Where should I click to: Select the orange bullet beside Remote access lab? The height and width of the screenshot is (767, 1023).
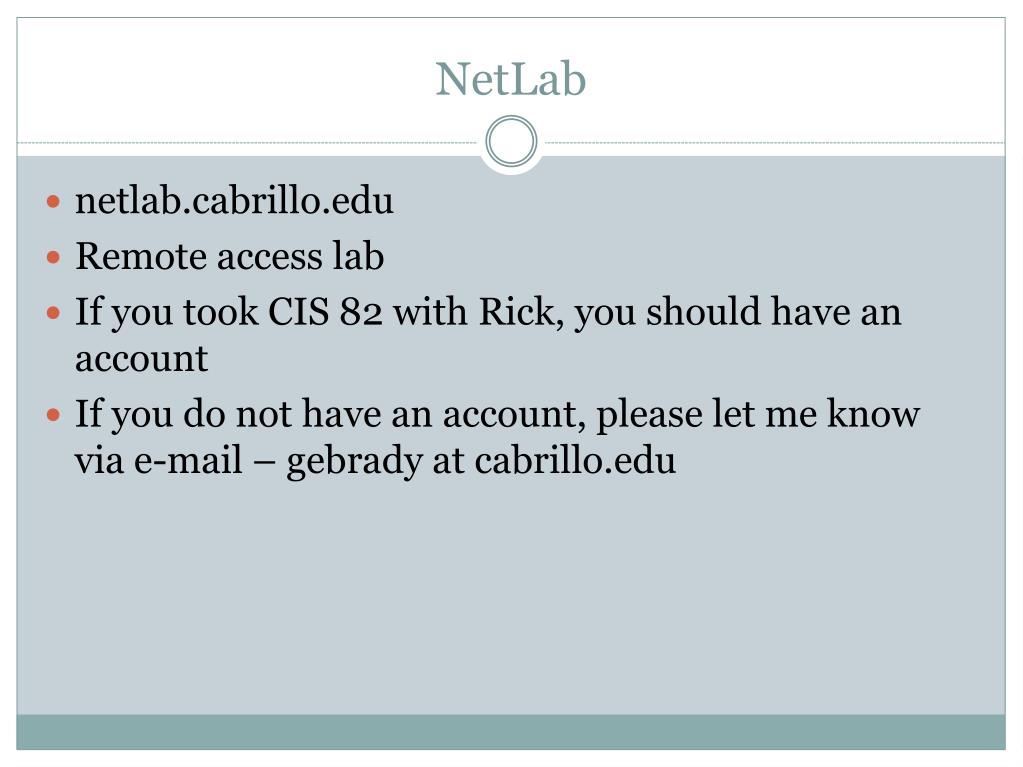53,257
